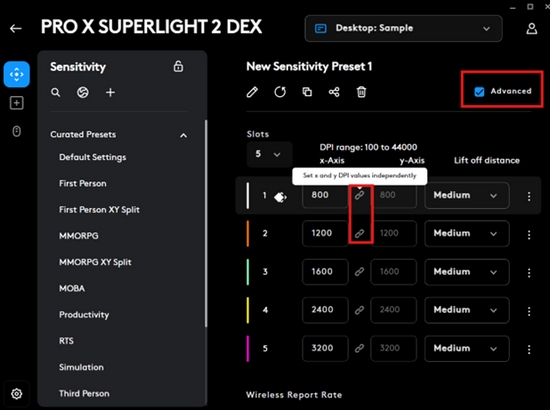This screenshot has height=410, width=550.
Task: Browse community presets globe icon
Action: [83, 93]
